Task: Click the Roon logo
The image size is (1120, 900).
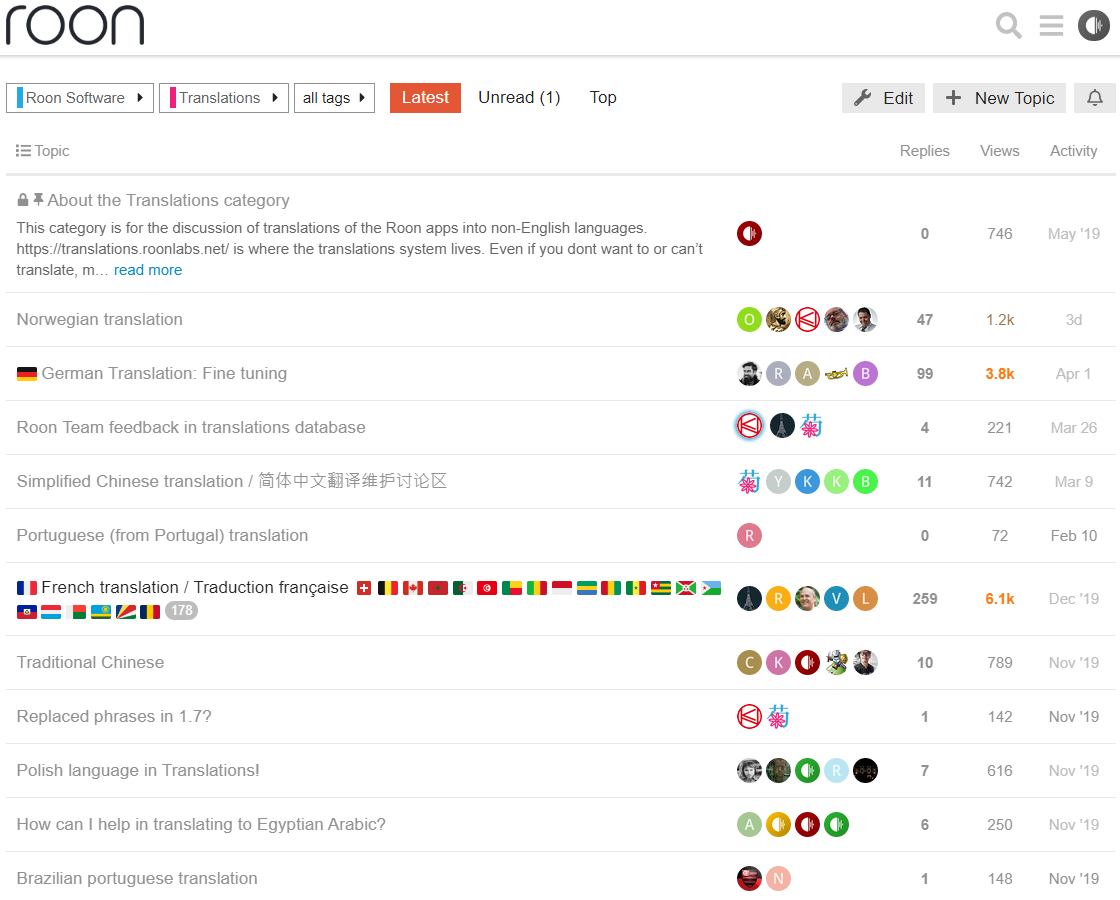Action: click(75, 26)
